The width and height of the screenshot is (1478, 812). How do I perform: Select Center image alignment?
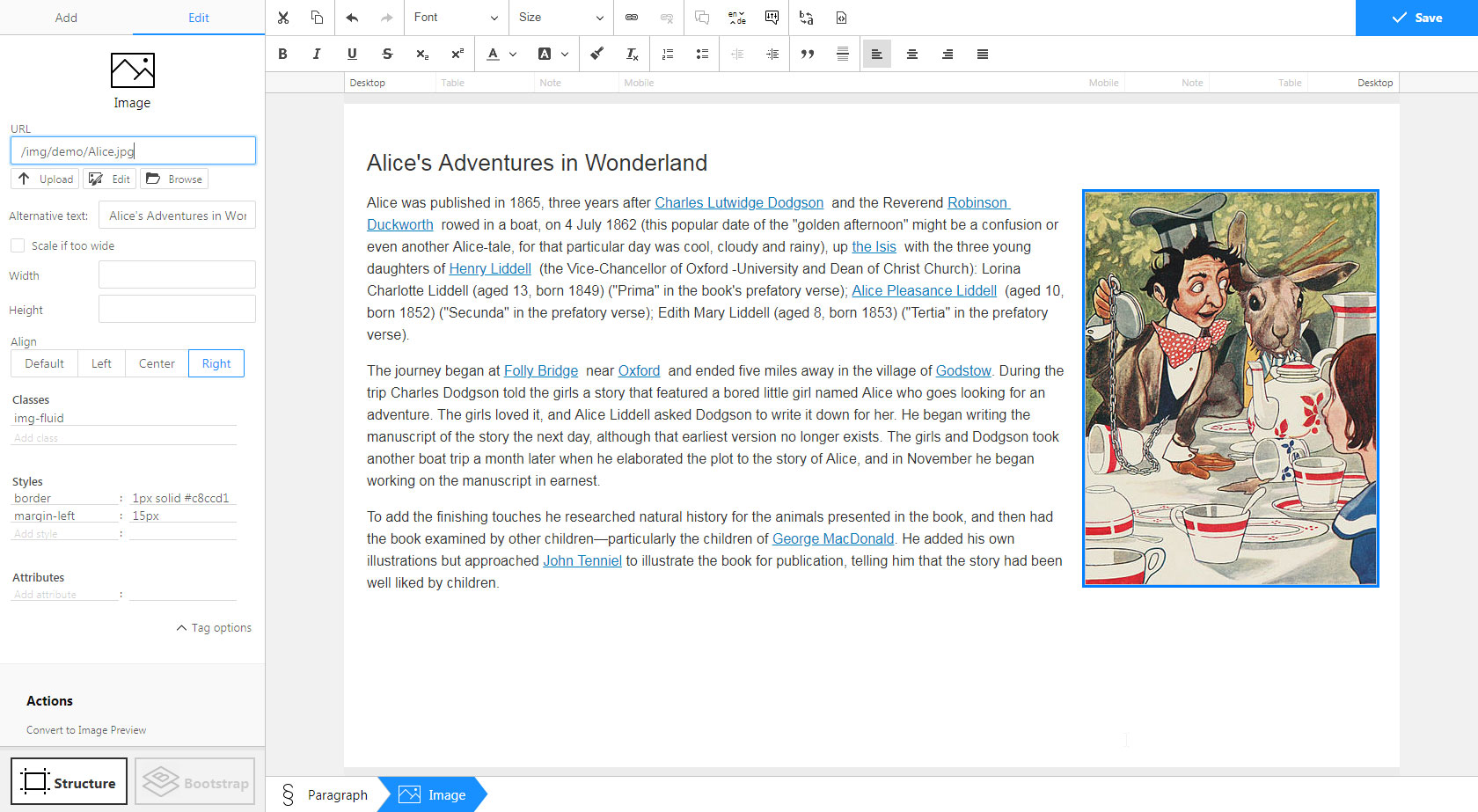[157, 363]
